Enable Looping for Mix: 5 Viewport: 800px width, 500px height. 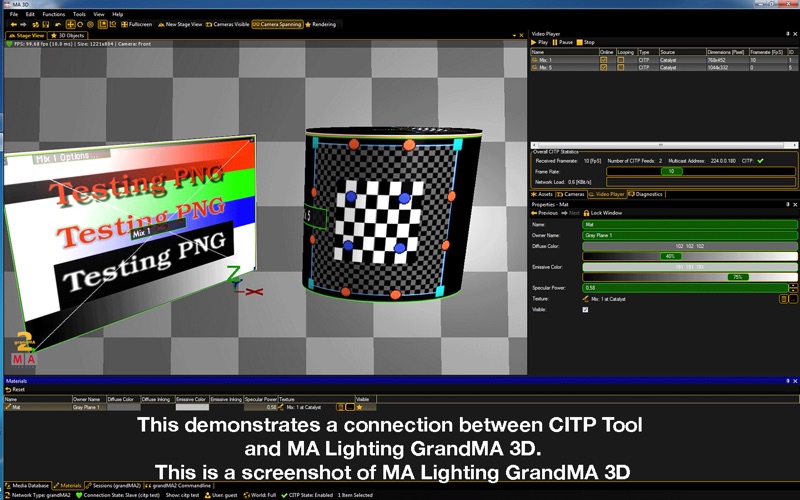click(x=620, y=67)
